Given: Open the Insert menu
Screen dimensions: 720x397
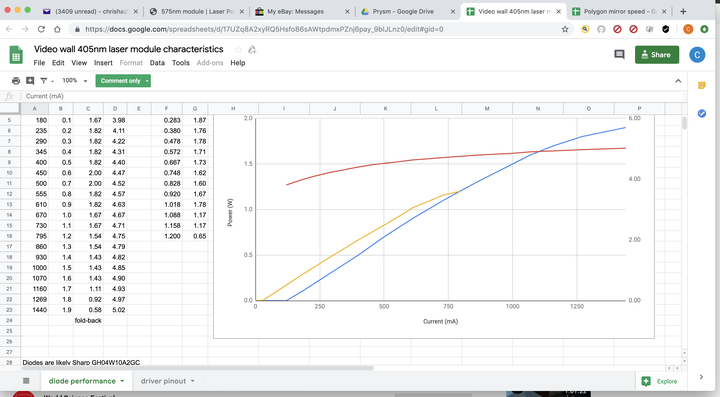Looking at the screenshot, I should tap(103, 63).
